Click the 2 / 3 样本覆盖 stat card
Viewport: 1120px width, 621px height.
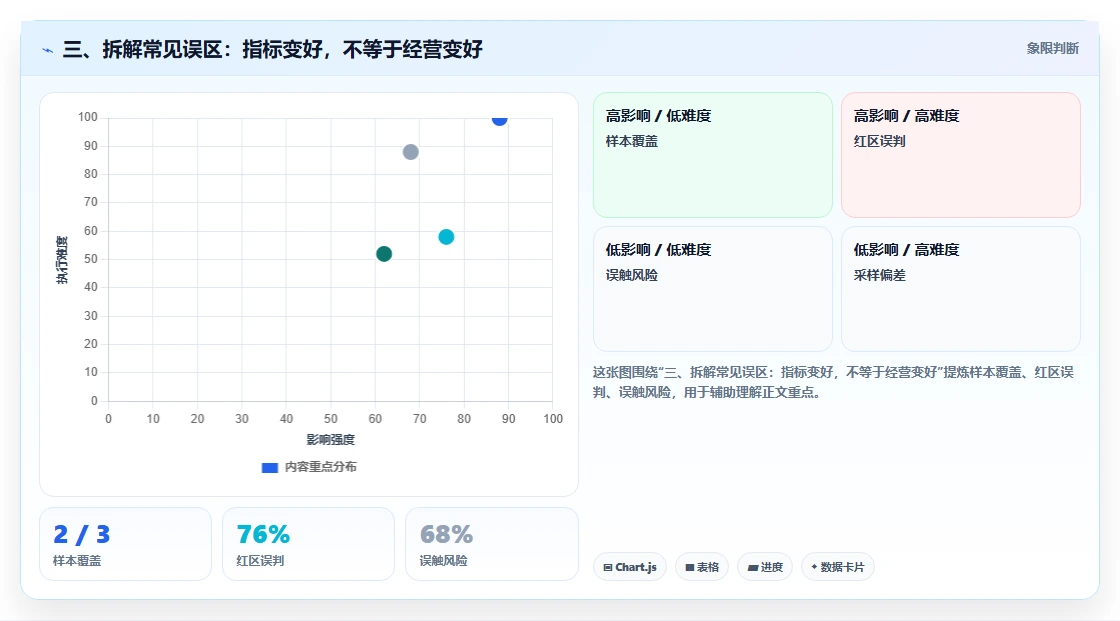(126, 545)
